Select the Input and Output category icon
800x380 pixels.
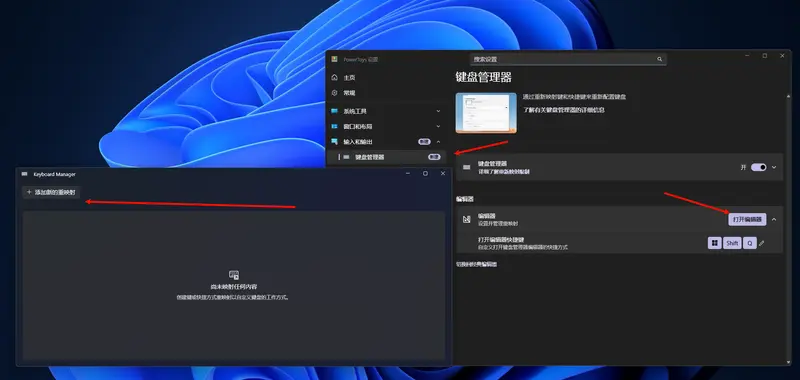point(334,141)
